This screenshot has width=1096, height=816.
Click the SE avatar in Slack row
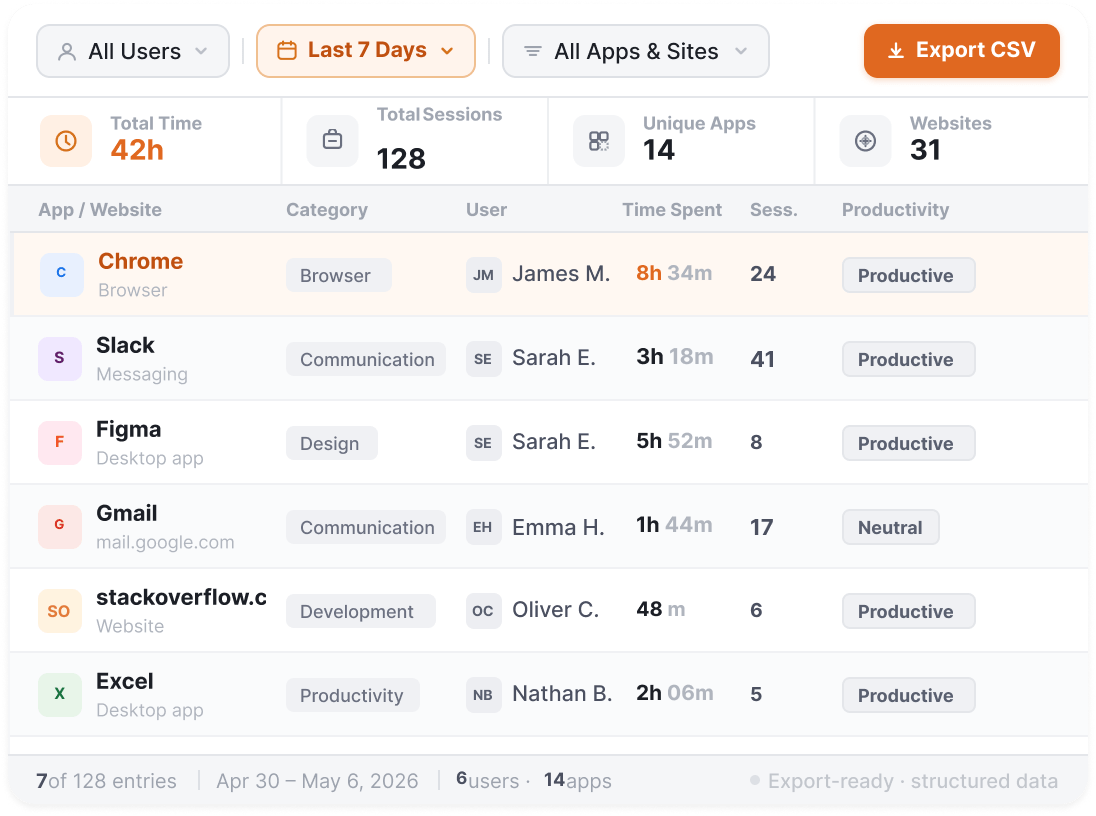[484, 359]
